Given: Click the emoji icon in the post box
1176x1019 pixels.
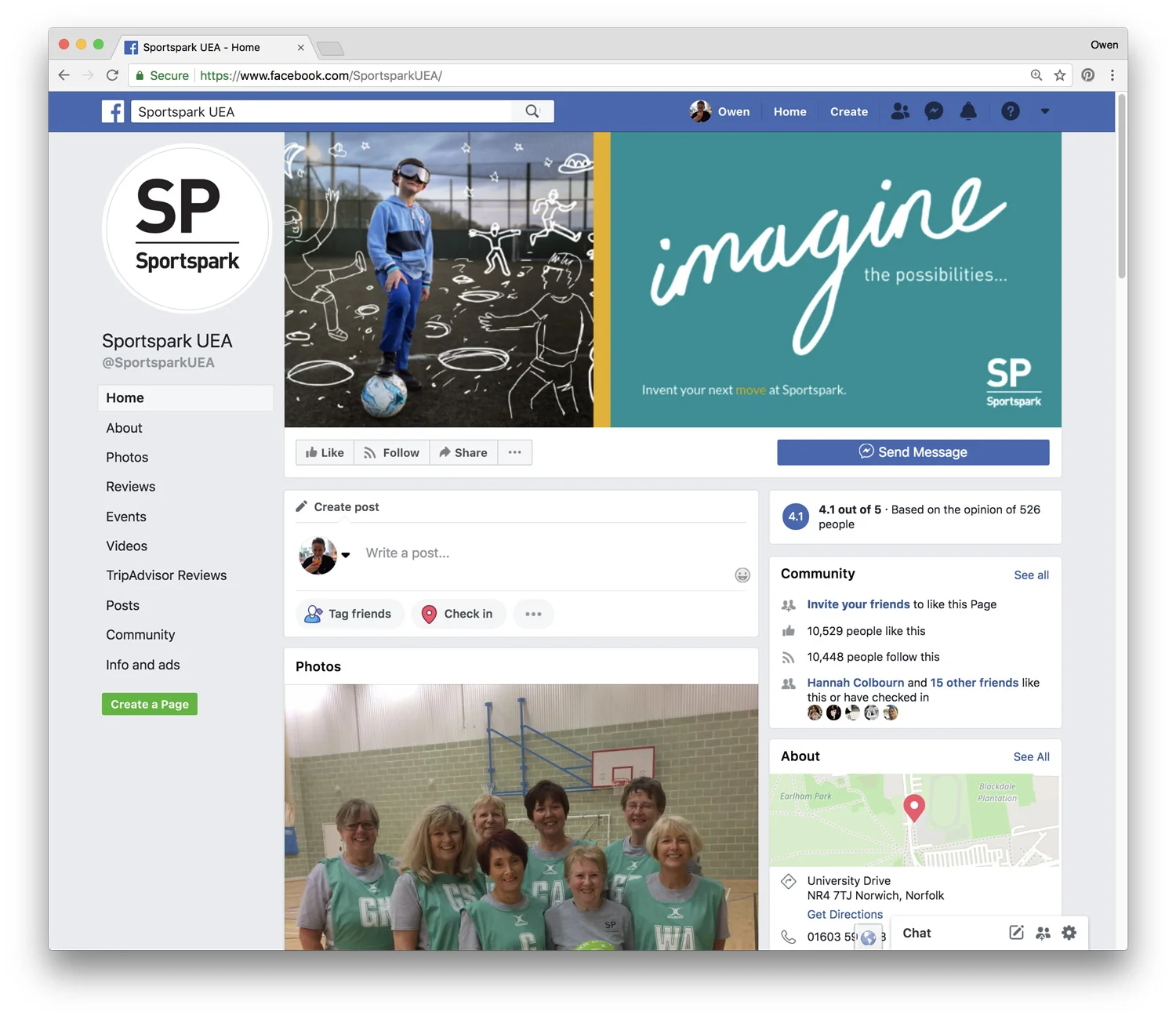Looking at the screenshot, I should (x=742, y=575).
